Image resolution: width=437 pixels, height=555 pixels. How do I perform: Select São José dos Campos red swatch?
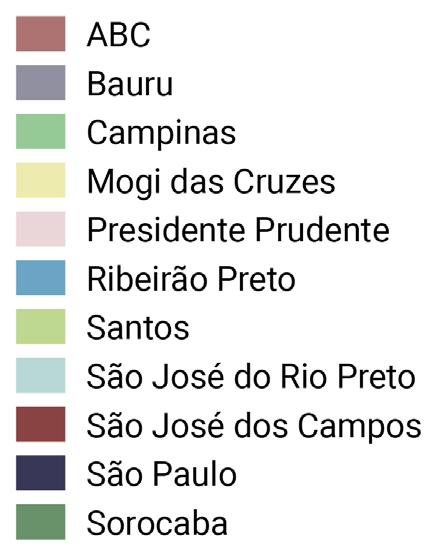click(41, 424)
